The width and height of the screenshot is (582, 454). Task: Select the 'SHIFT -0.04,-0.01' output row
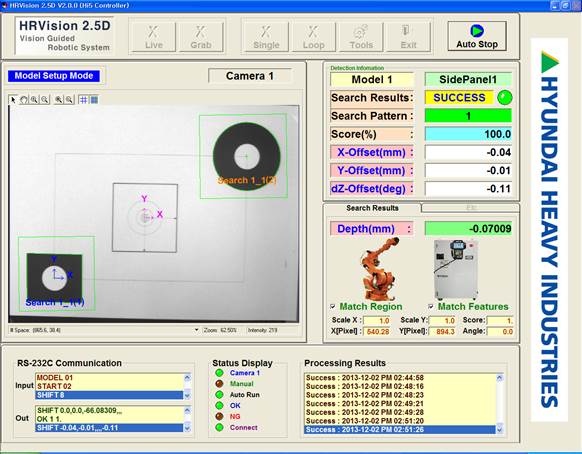[x=109, y=428]
